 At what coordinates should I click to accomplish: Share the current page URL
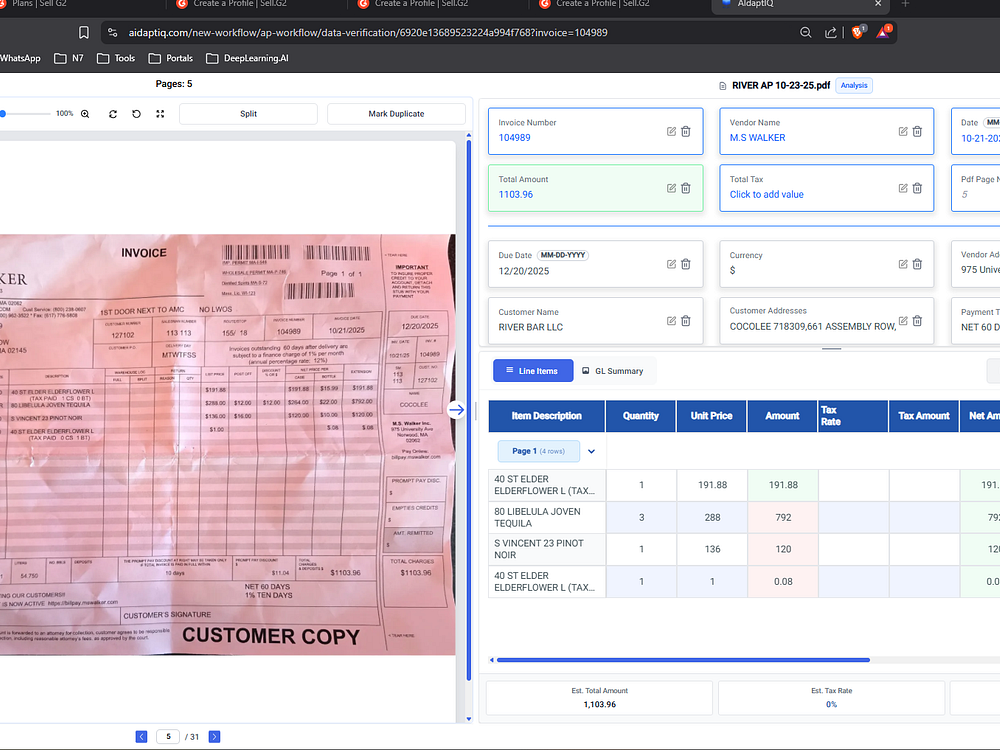coord(830,33)
